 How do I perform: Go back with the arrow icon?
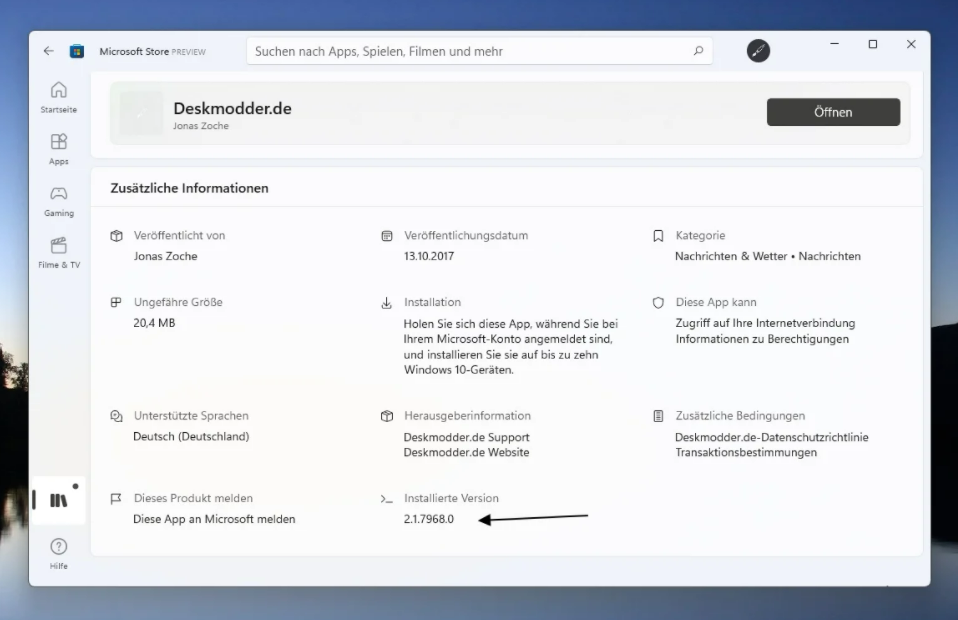[49, 51]
